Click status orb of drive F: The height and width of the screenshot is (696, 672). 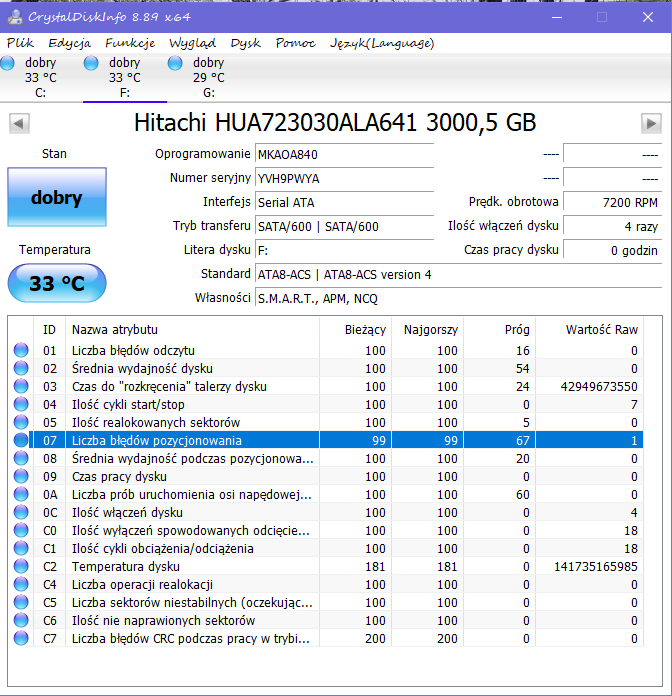click(x=91, y=63)
